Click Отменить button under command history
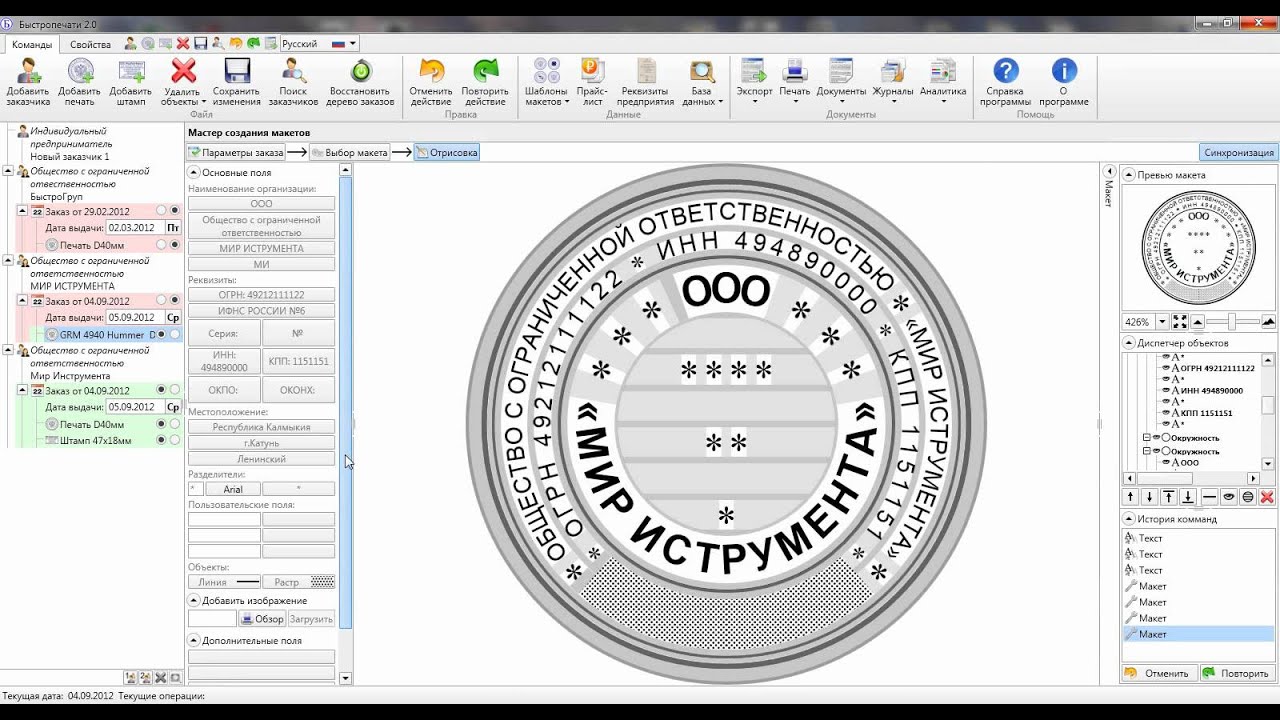Screen dimensions: 1280x720 point(1158,673)
